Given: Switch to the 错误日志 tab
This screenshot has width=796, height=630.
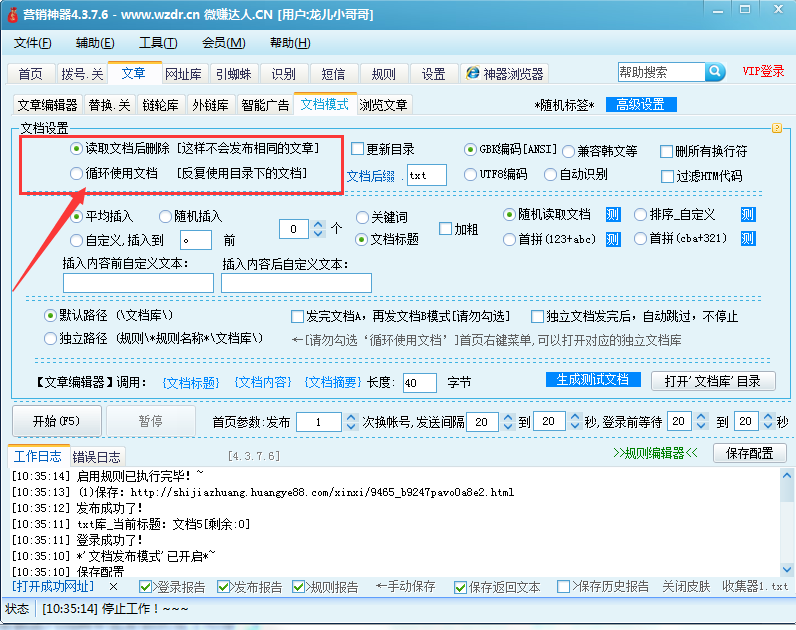Looking at the screenshot, I should [96, 457].
